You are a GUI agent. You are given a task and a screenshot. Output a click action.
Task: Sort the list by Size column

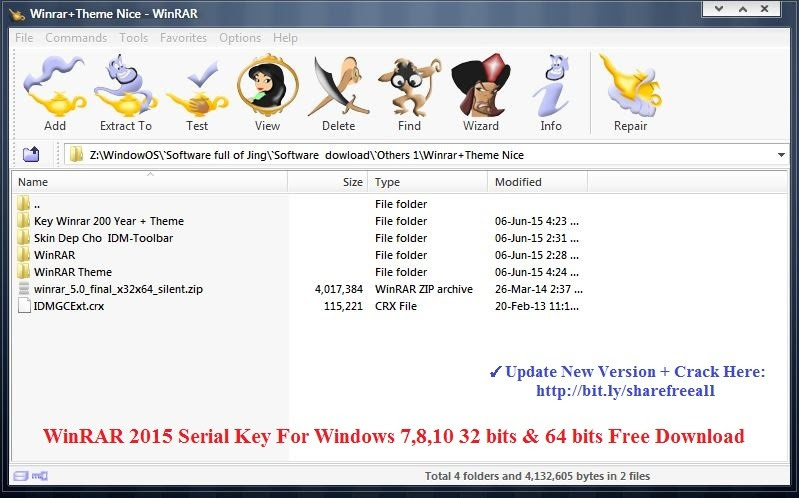328,182
